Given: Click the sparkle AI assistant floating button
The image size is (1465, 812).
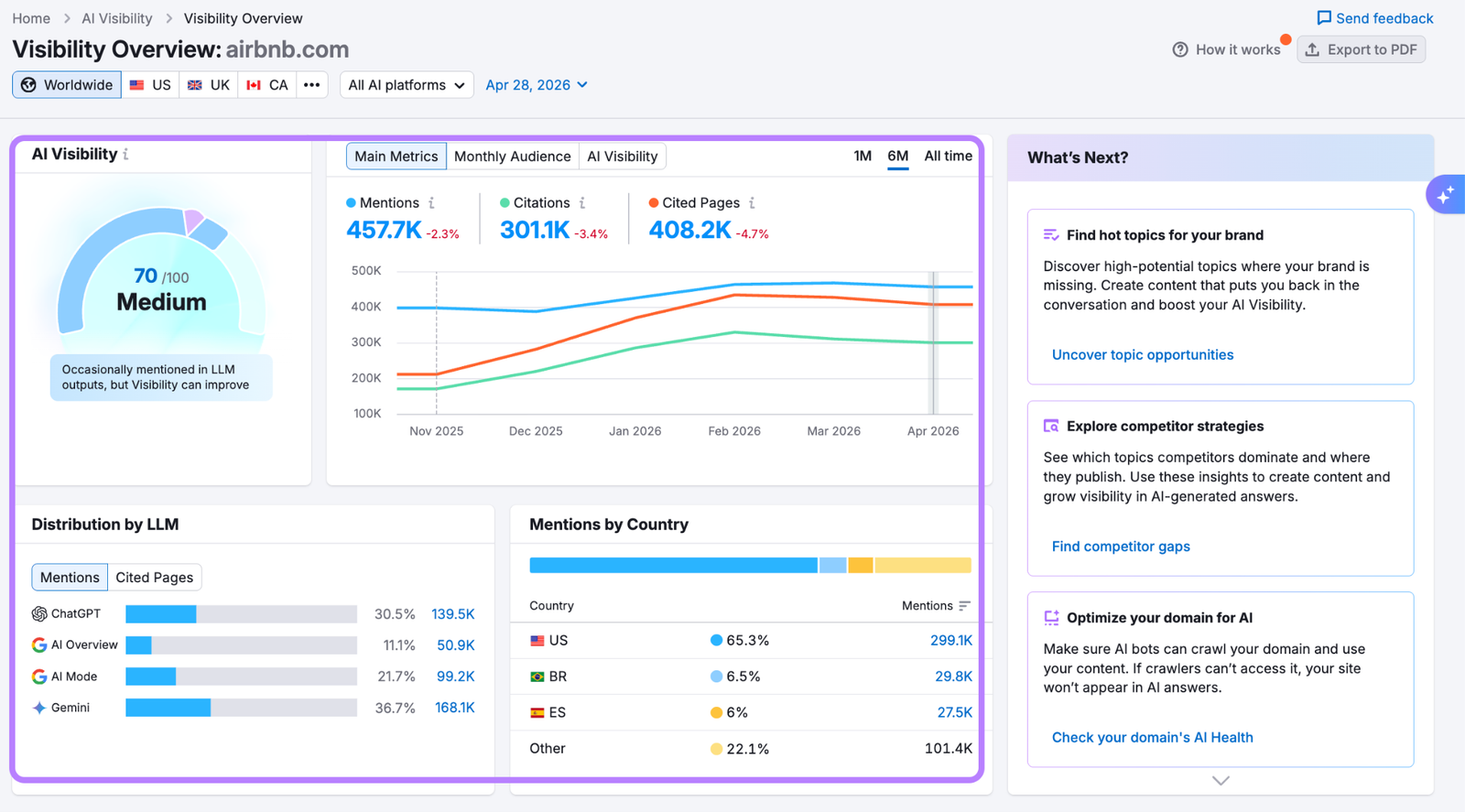Looking at the screenshot, I should click(1445, 194).
